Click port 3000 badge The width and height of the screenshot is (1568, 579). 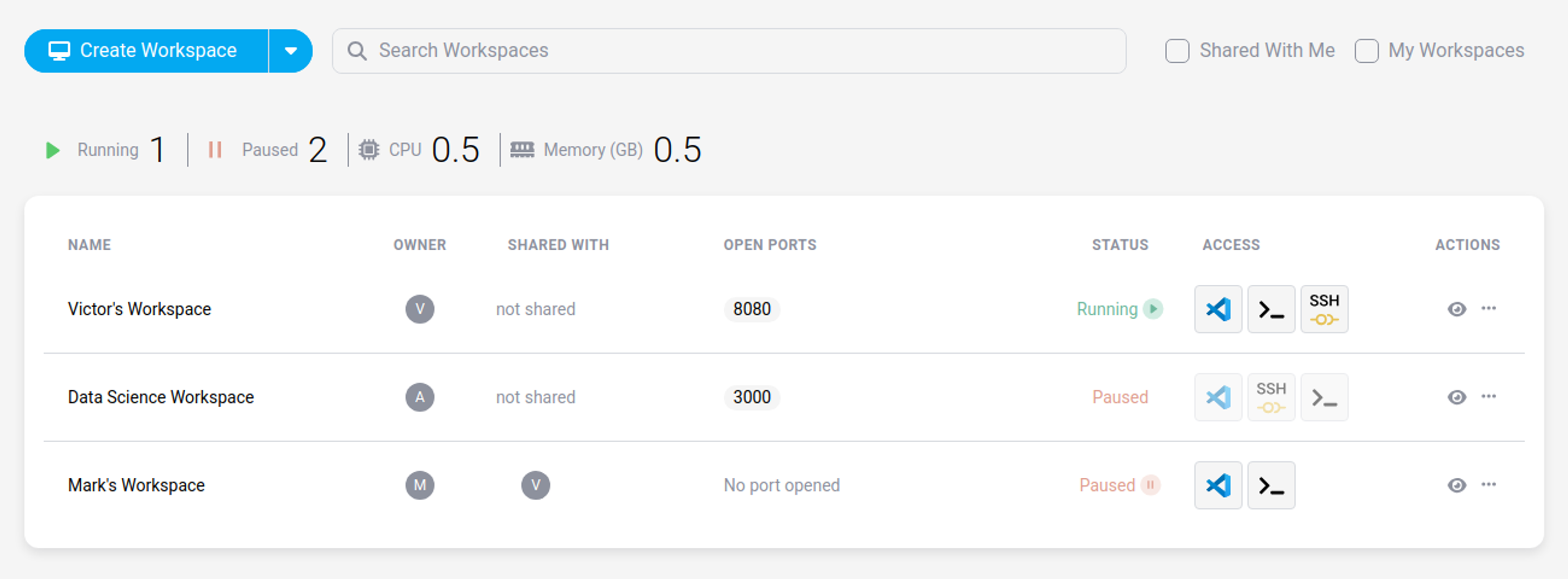(752, 398)
